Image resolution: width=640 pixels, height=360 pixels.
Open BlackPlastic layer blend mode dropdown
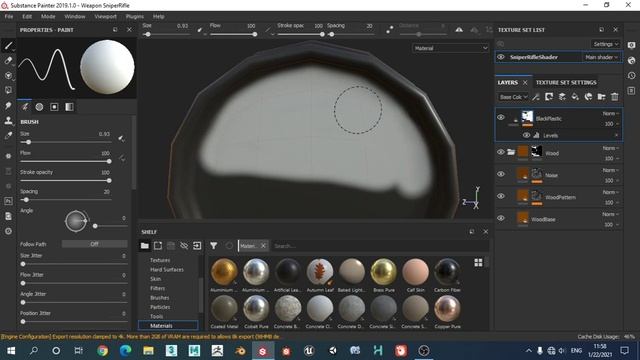[611, 113]
